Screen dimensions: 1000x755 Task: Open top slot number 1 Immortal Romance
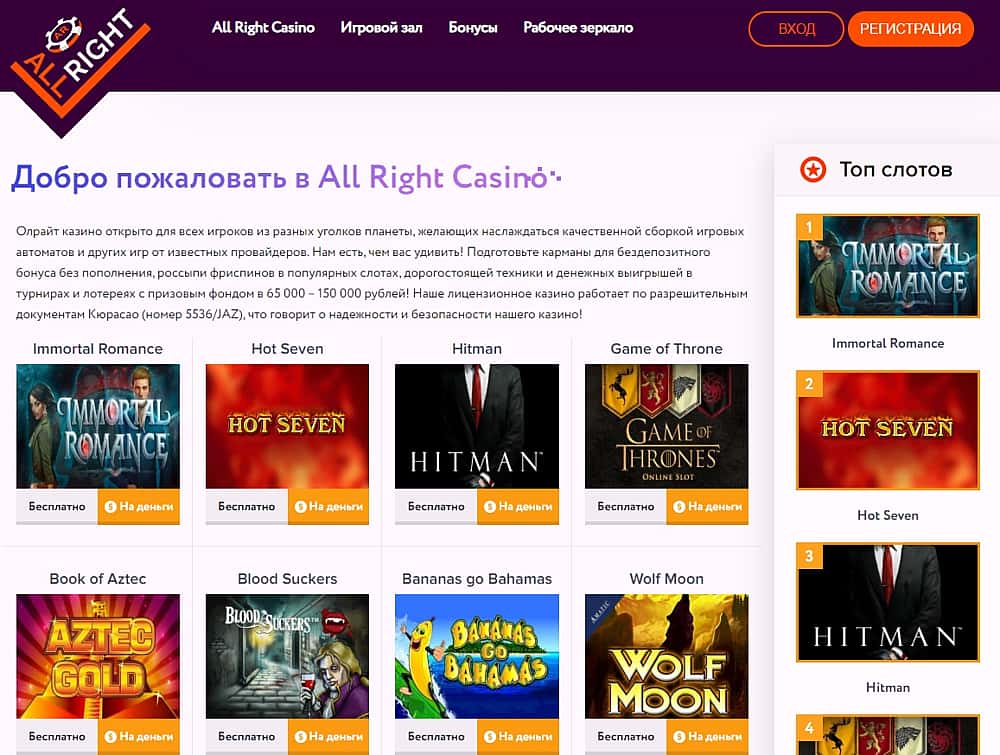click(888, 266)
